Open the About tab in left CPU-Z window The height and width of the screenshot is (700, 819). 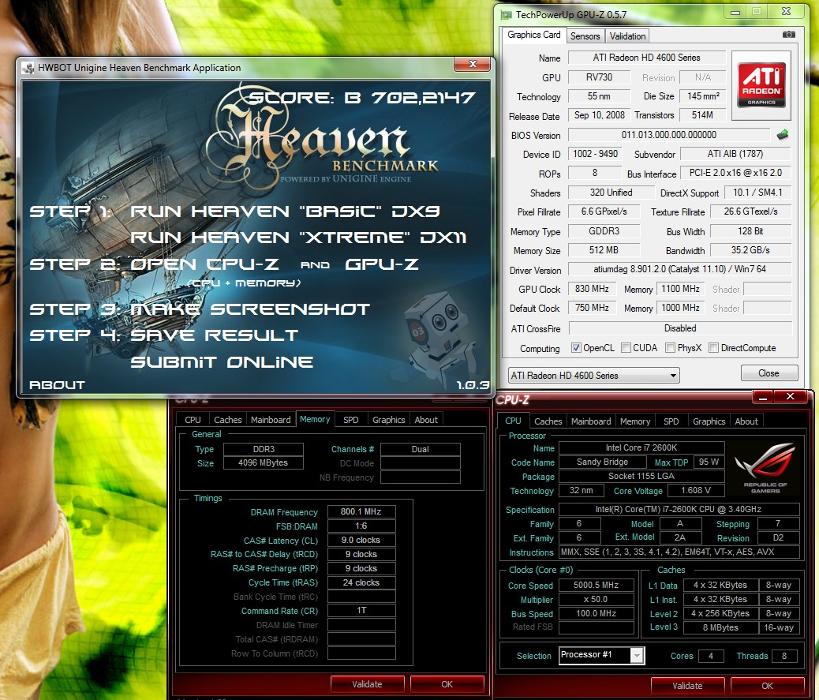[x=426, y=419]
